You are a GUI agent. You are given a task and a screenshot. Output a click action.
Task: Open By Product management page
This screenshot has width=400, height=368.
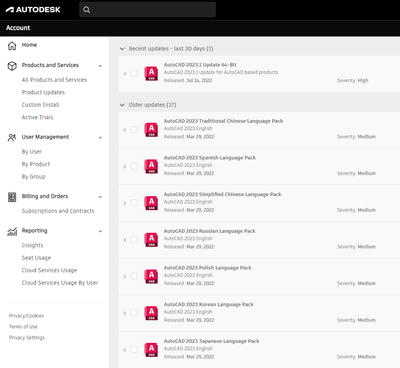pyautogui.click(x=36, y=164)
